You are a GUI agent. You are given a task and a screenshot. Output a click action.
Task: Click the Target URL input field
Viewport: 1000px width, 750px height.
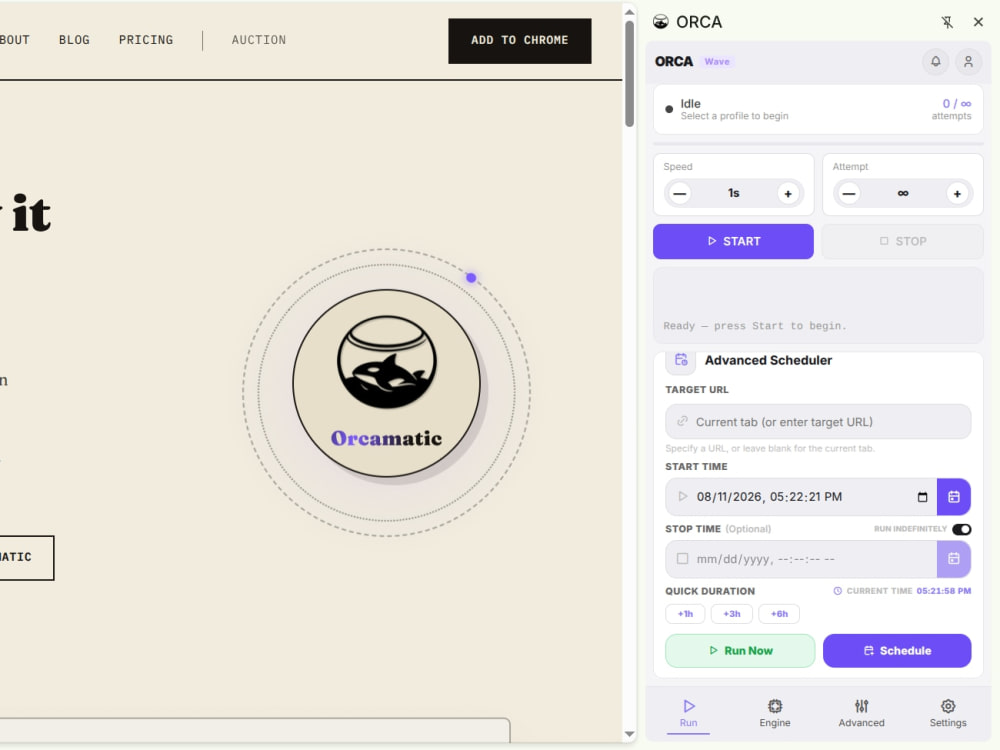click(818, 422)
